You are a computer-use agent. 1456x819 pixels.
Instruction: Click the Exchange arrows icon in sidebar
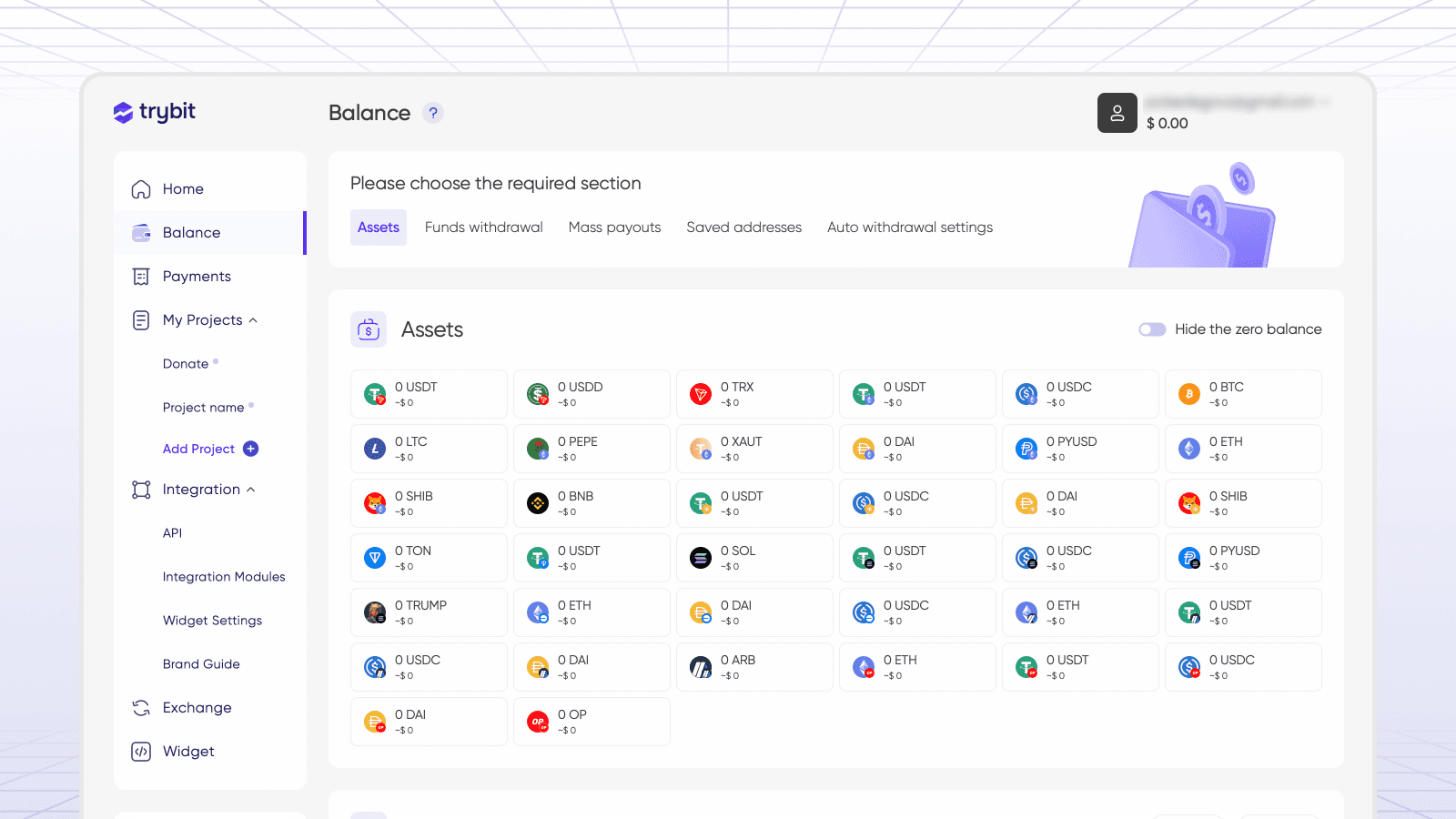coord(141,708)
